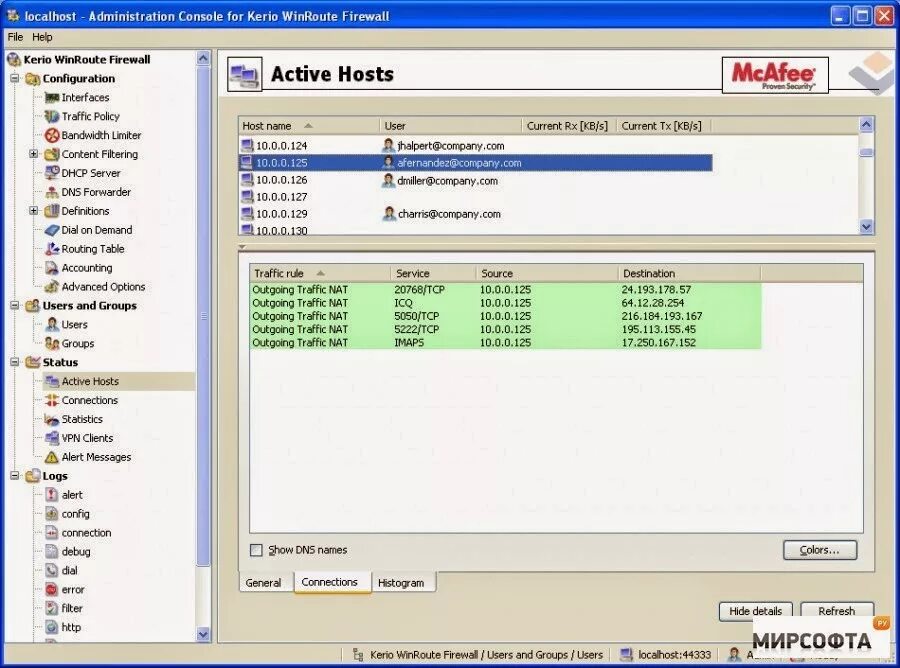
Task: Collapse the Users and Groups node
Action: 15,305
